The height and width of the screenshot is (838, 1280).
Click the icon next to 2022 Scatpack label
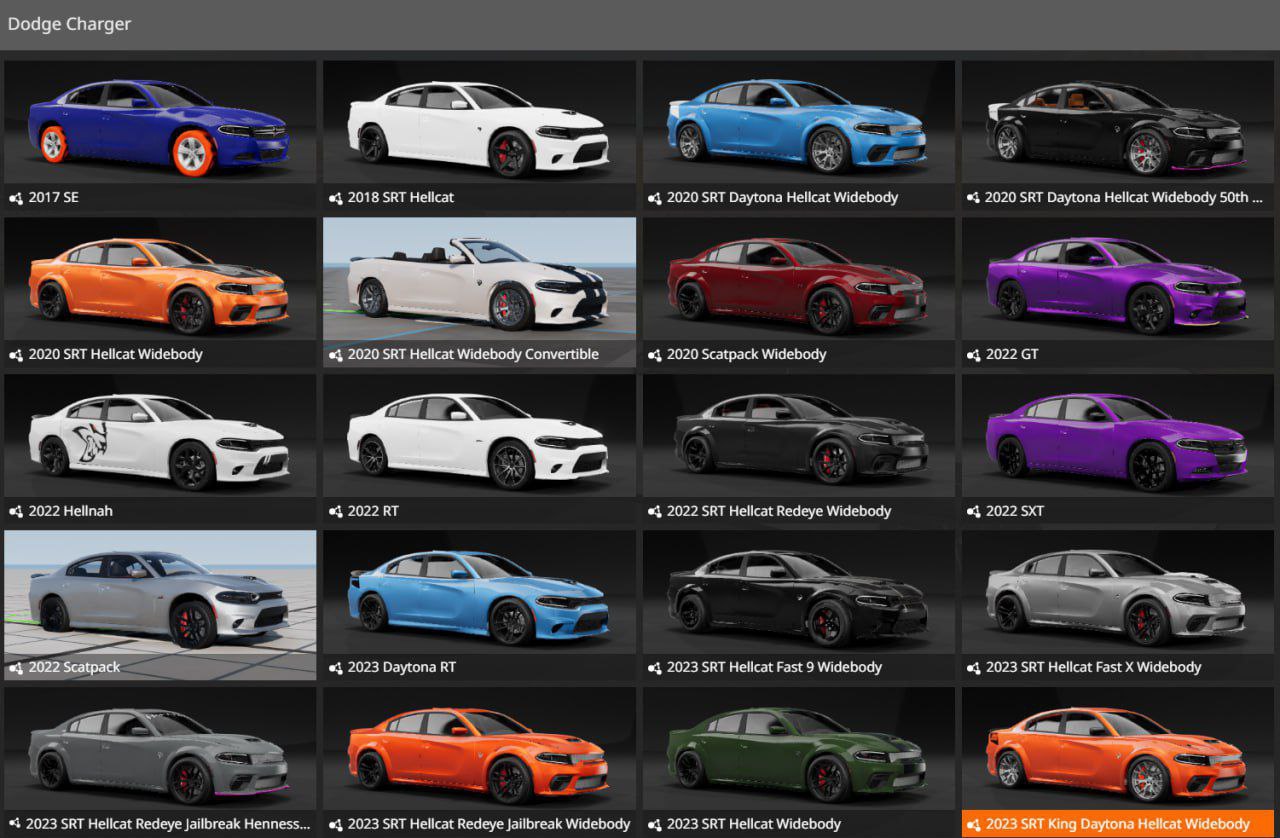[16, 667]
